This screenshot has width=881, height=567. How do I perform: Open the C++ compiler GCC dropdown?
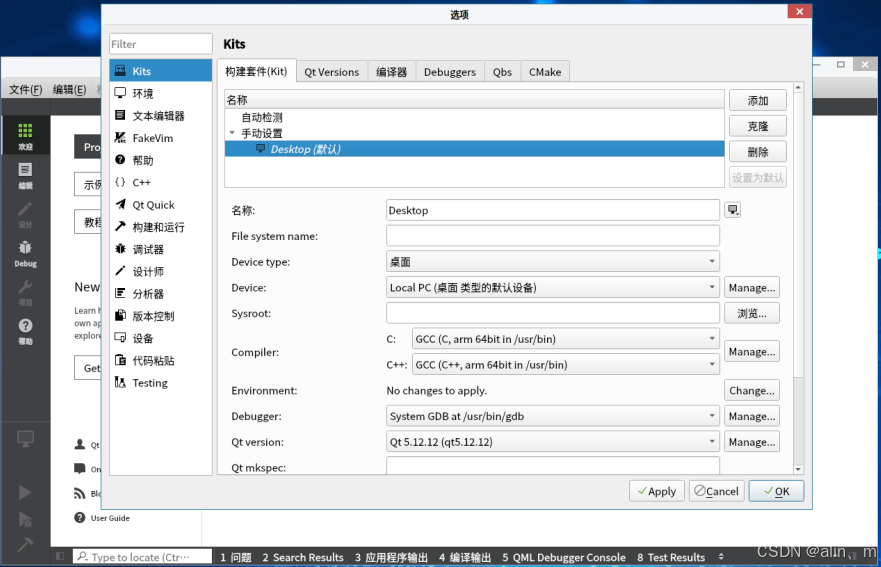coord(566,365)
